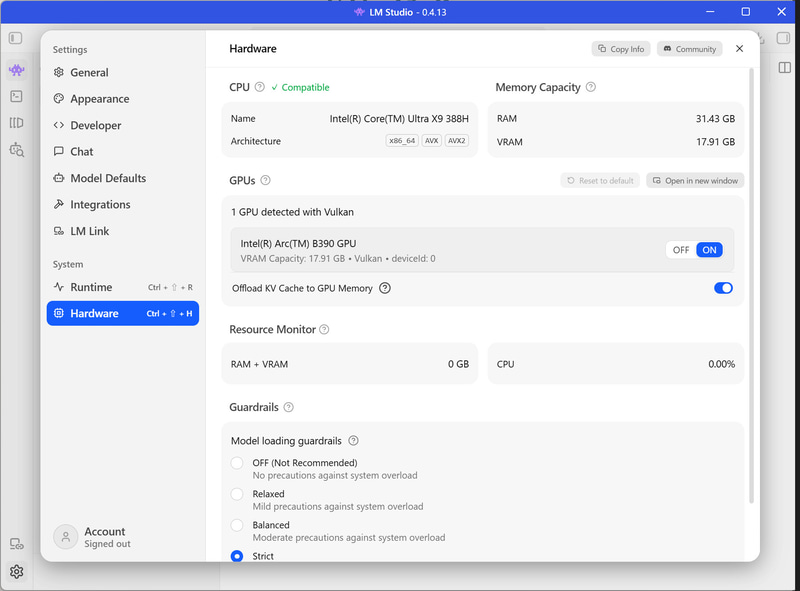
Task: Click Open in new window button
Action: pyautogui.click(x=695, y=181)
